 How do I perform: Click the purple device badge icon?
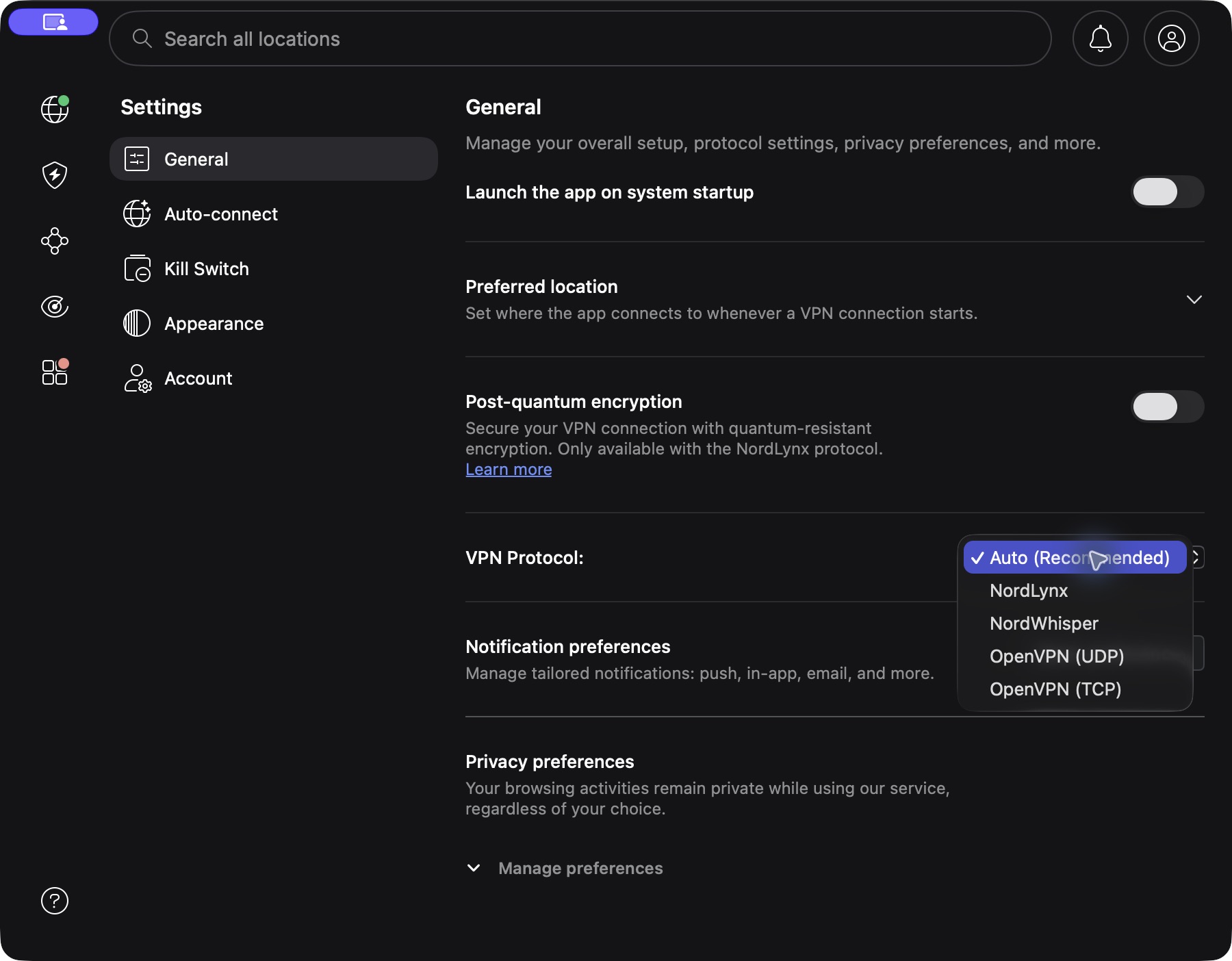(x=53, y=22)
